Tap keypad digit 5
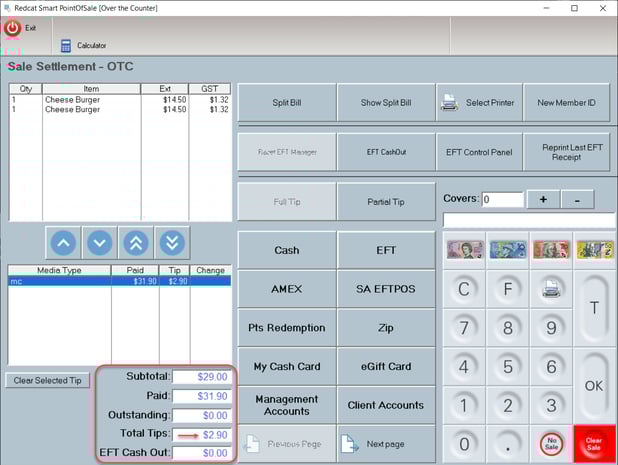Image resolution: width=618 pixels, height=465 pixels. tap(508, 366)
